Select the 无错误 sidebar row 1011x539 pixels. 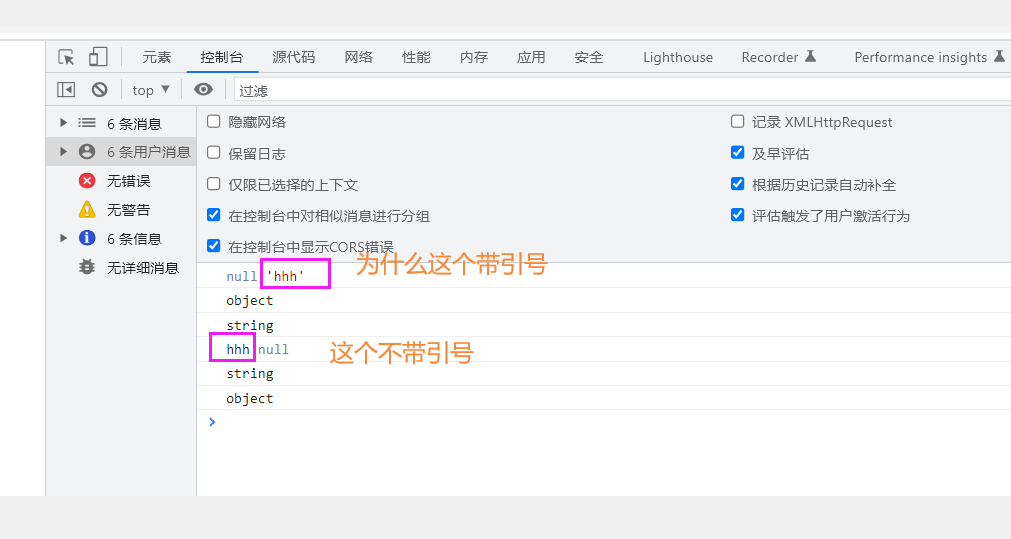(121, 181)
